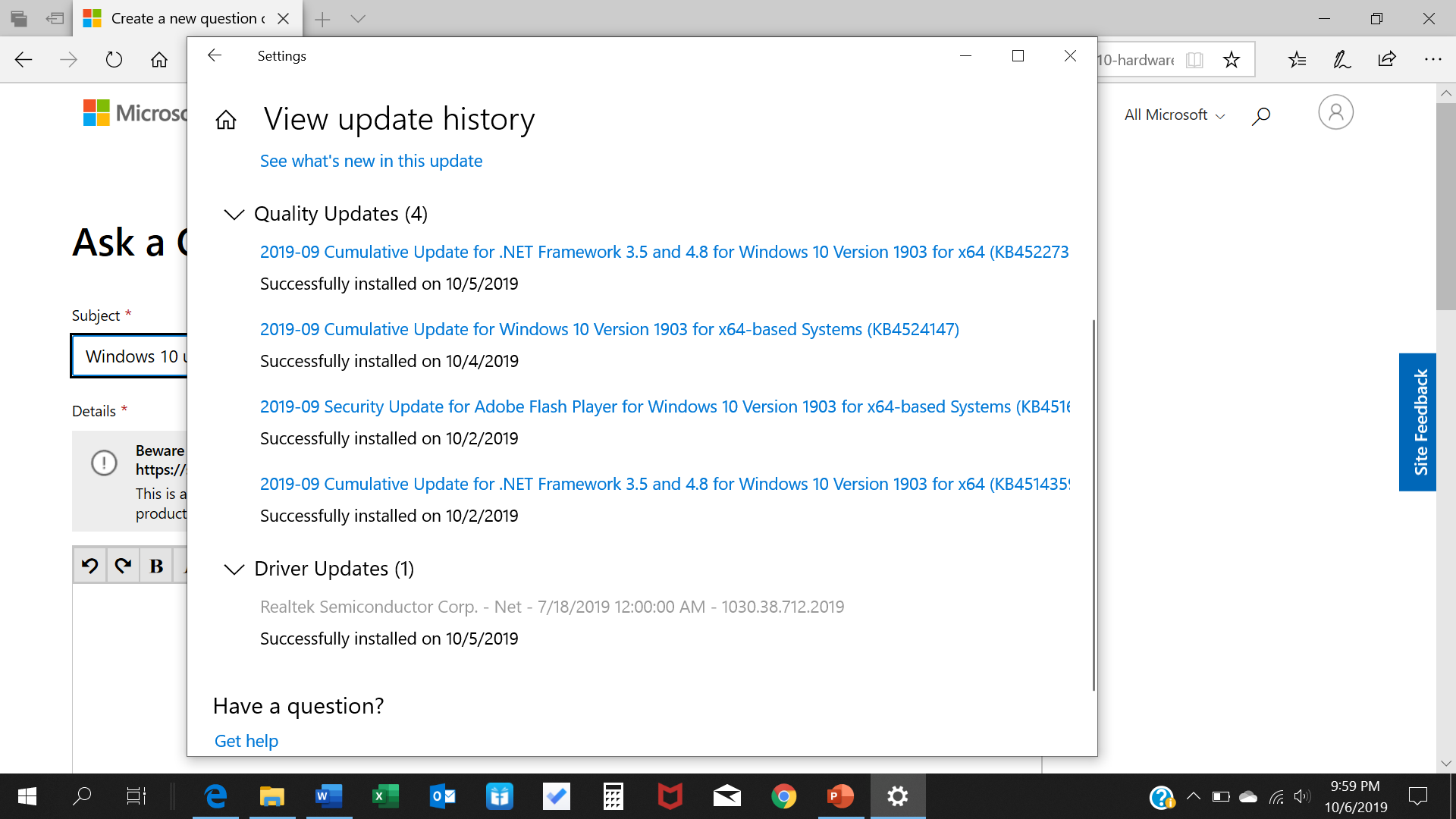The height and width of the screenshot is (819, 1456).
Task: Open Settings home icon
Action: 226,120
